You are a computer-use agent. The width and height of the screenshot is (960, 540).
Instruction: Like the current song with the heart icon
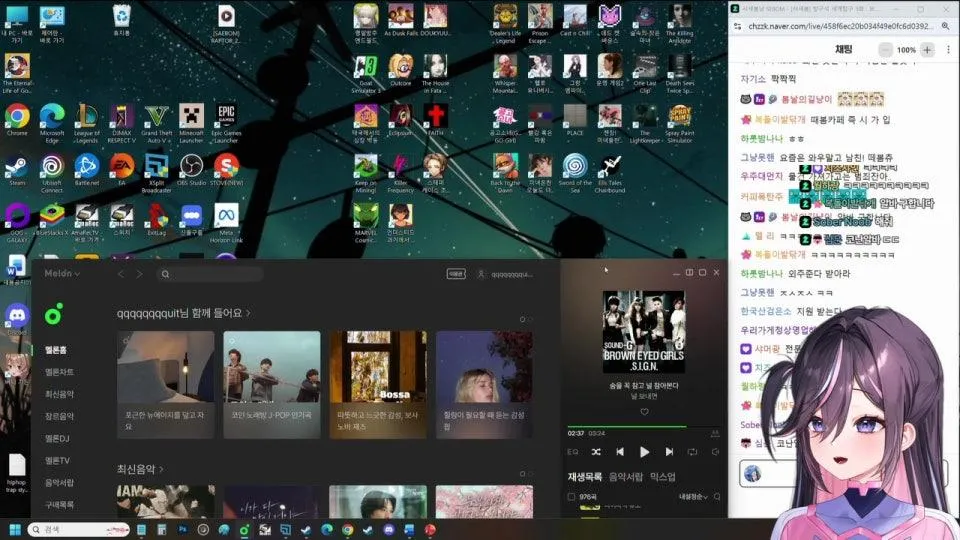644,411
